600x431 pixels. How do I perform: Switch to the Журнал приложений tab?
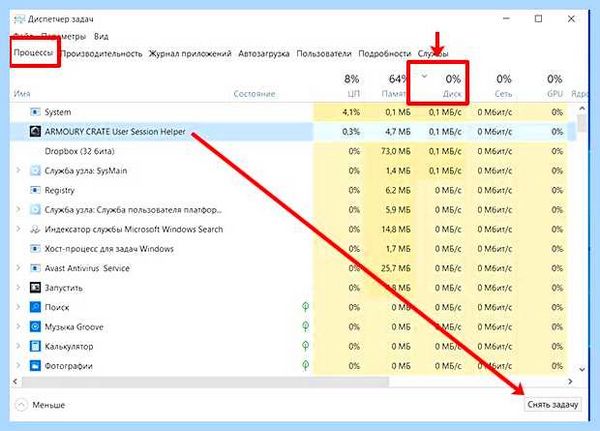point(190,54)
